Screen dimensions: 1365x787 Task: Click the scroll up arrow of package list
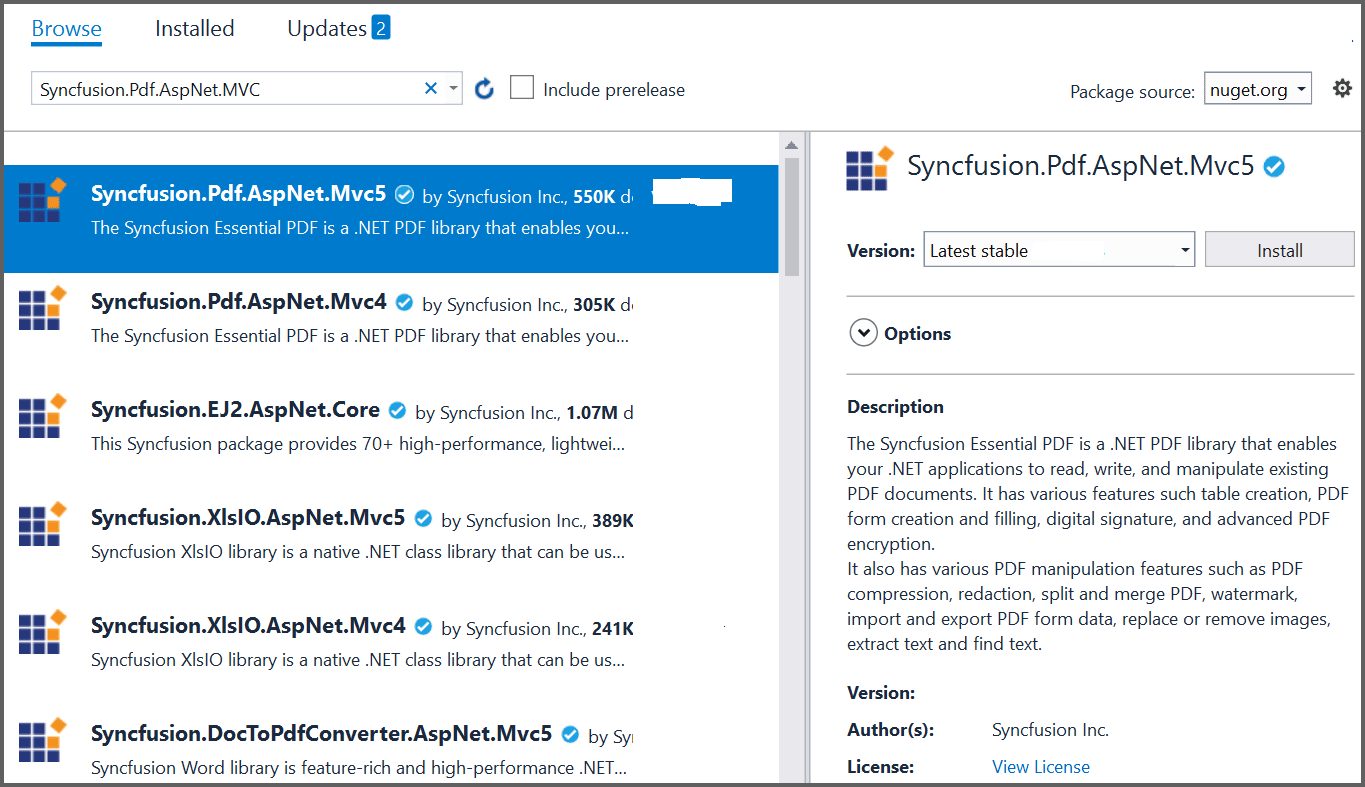792,146
